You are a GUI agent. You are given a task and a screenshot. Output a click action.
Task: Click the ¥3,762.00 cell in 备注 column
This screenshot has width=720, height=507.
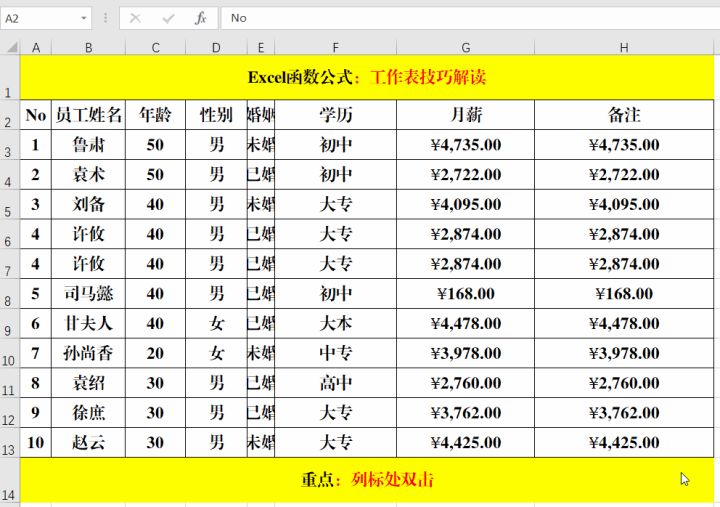click(624, 413)
